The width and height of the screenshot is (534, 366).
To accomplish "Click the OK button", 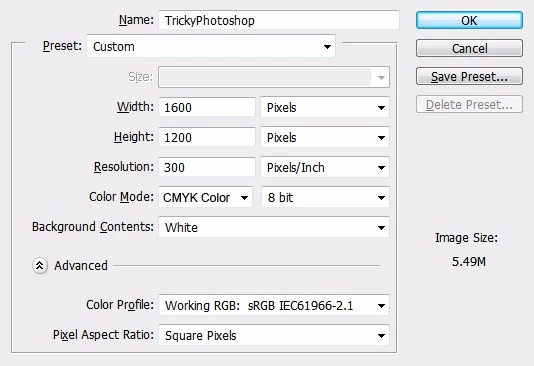I will (x=469, y=20).
